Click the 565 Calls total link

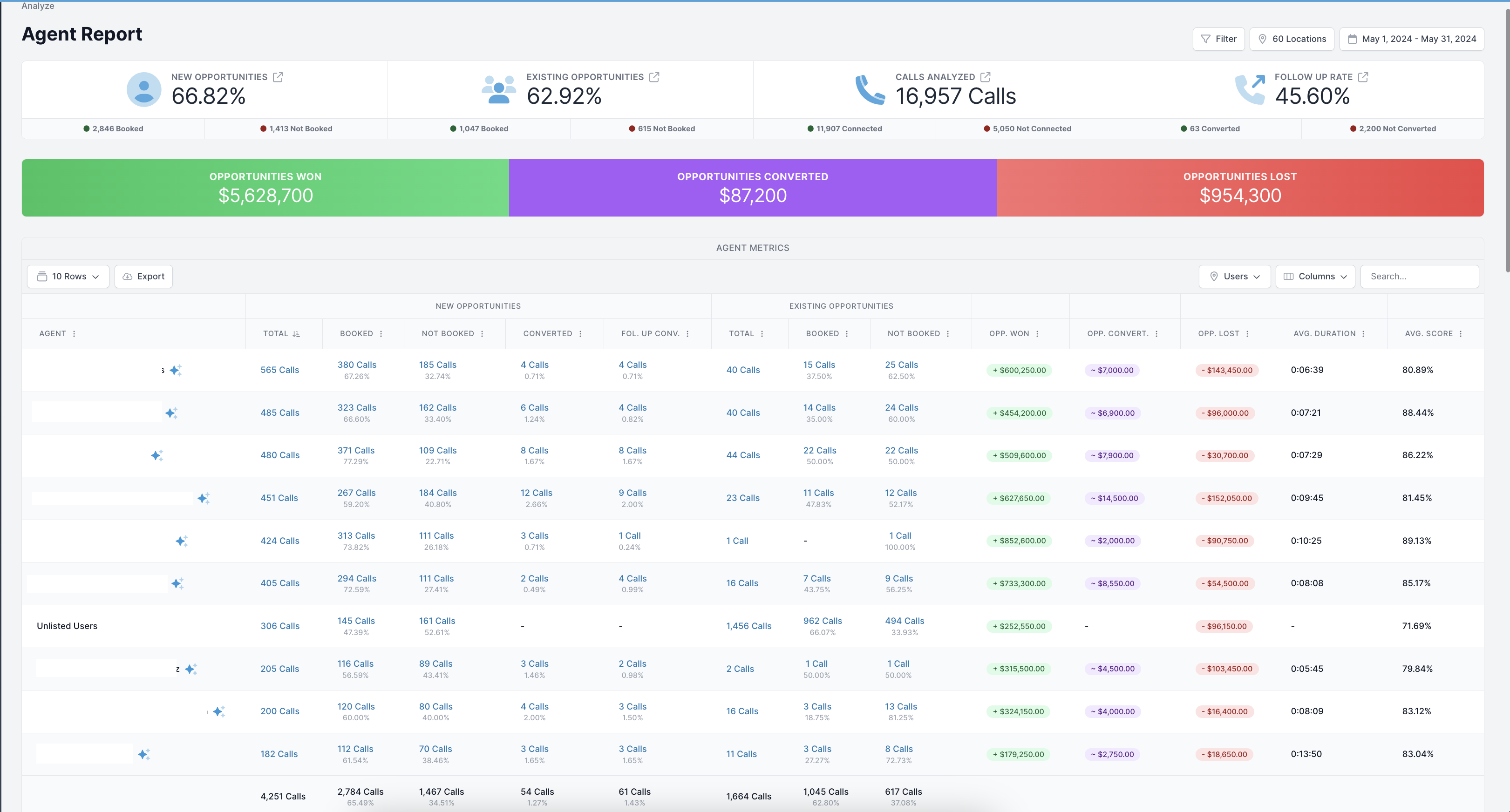pos(279,370)
